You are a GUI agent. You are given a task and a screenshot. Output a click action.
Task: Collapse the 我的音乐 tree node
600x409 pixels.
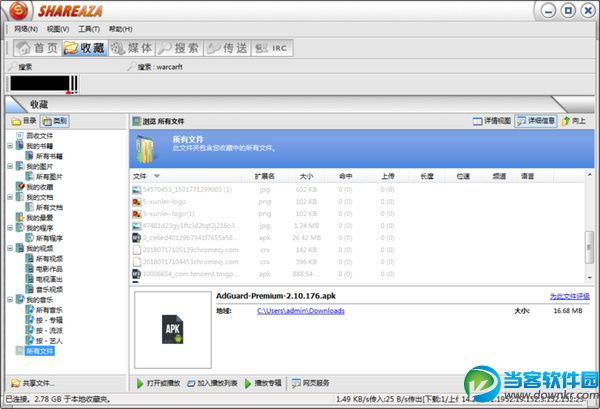coord(10,300)
